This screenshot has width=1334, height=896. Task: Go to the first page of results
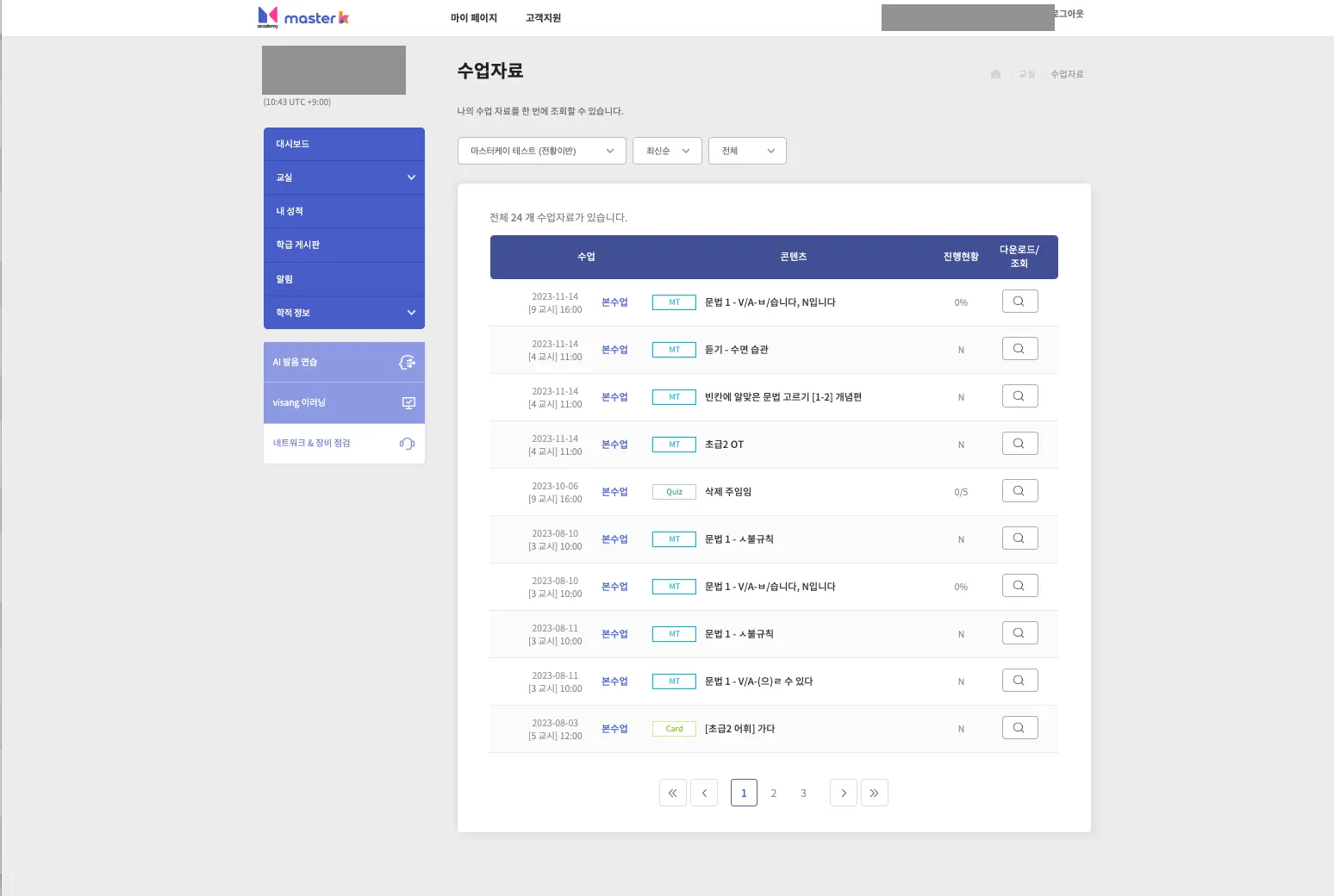coord(673,793)
